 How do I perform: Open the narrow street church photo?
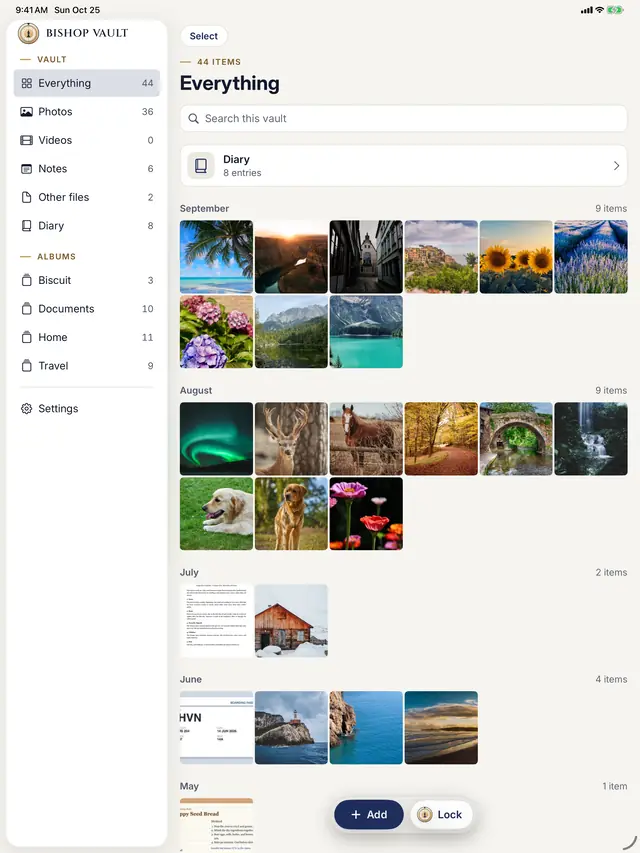pos(366,257)
